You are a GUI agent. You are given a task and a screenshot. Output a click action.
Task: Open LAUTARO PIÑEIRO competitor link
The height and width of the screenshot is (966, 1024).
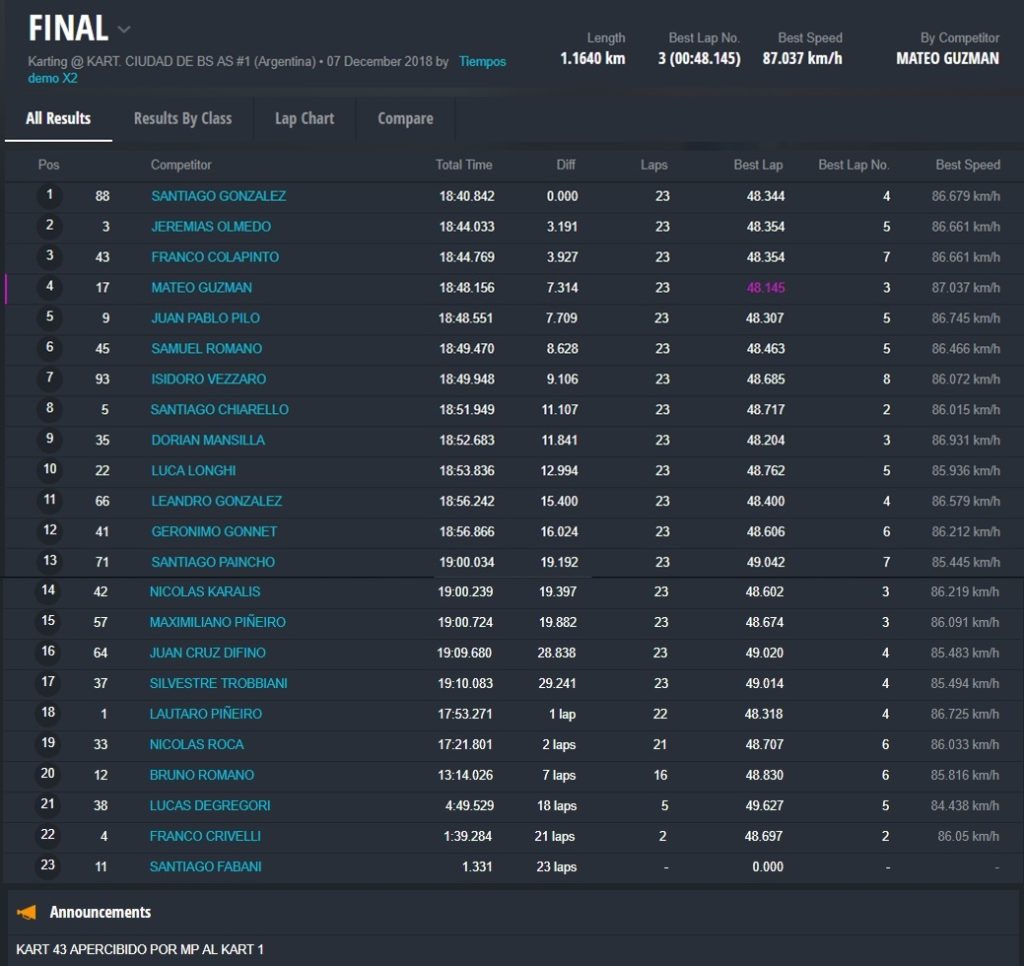(x=205, y=714)
